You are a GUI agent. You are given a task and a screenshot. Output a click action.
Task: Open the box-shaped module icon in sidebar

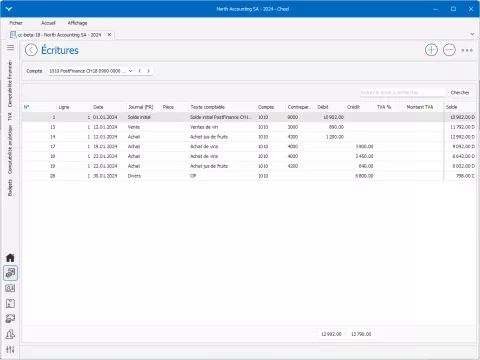pos(10,304)
